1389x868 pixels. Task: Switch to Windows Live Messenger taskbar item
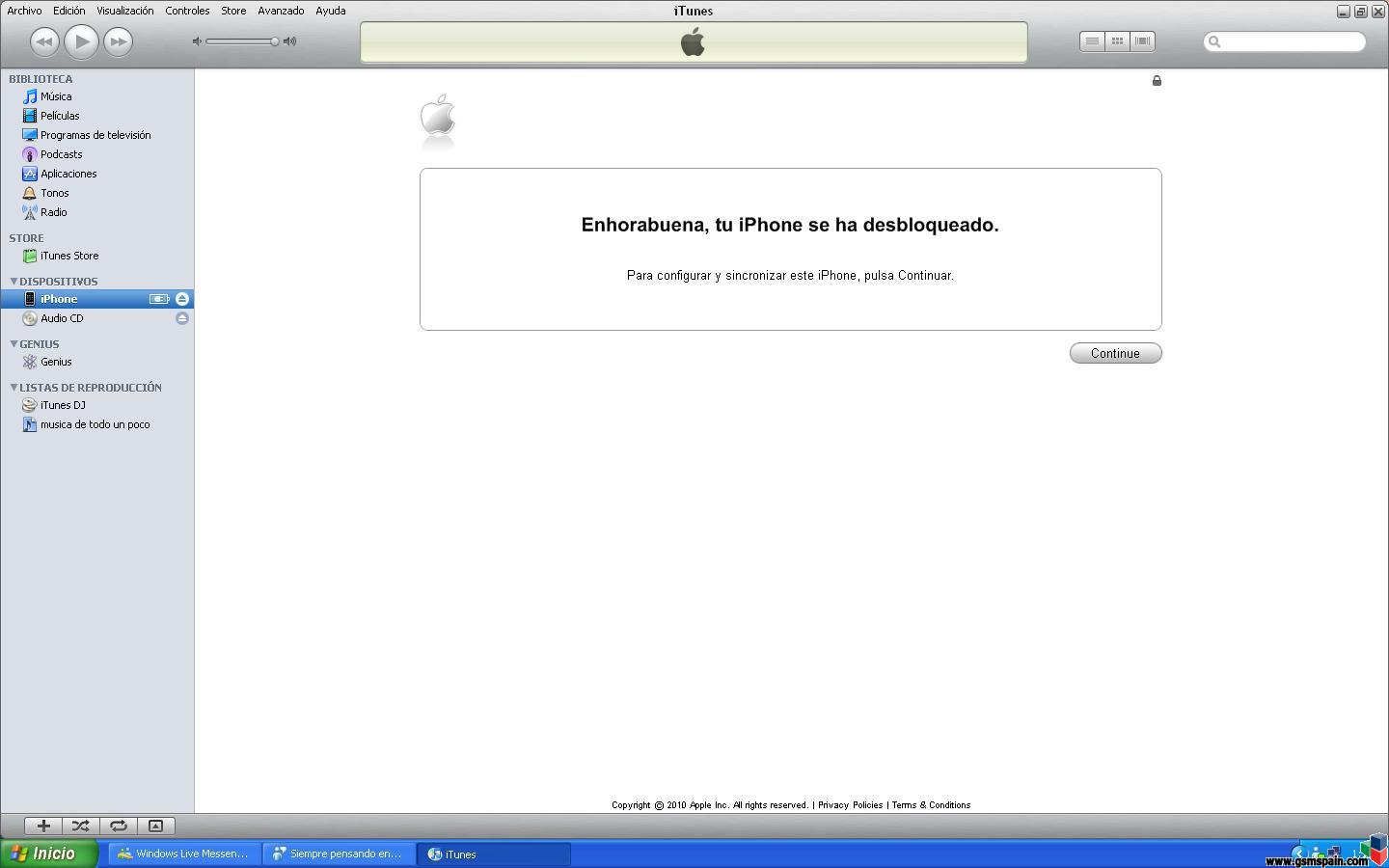(x=183, y=854)
